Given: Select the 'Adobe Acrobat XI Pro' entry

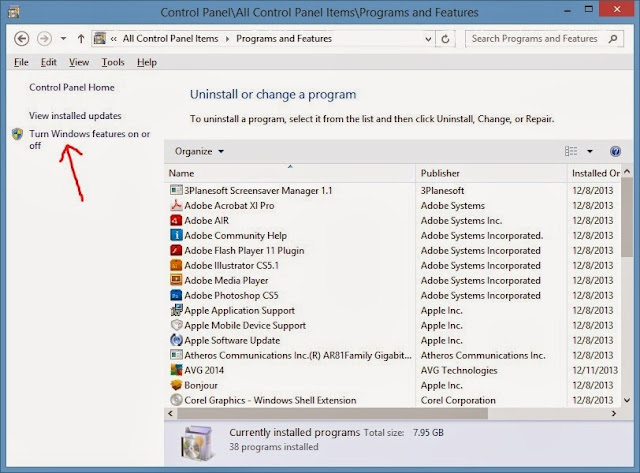Looking at the screenshot, I should click(229, 206).
